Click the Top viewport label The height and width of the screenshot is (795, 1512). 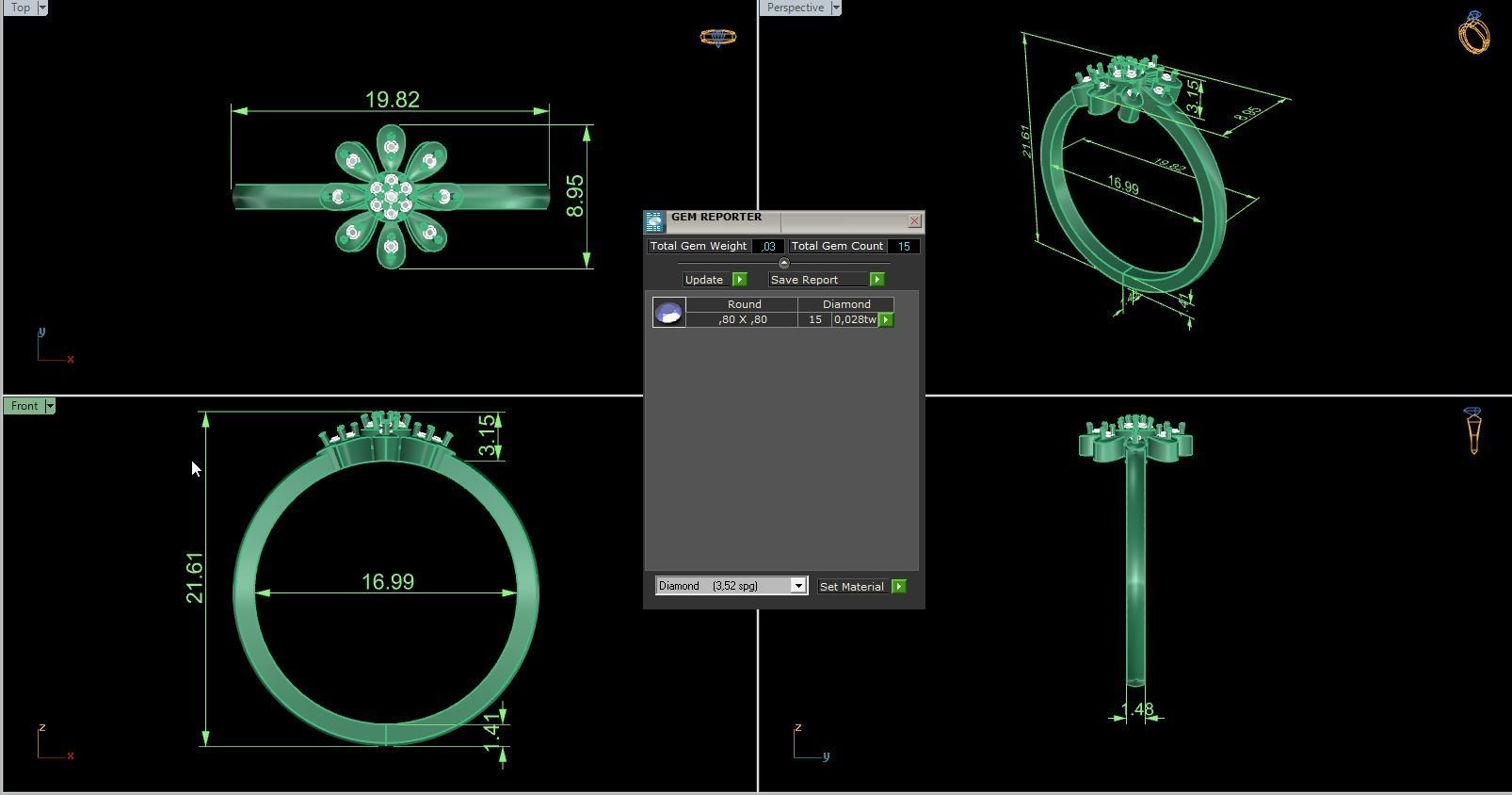(x=20, y=8)
